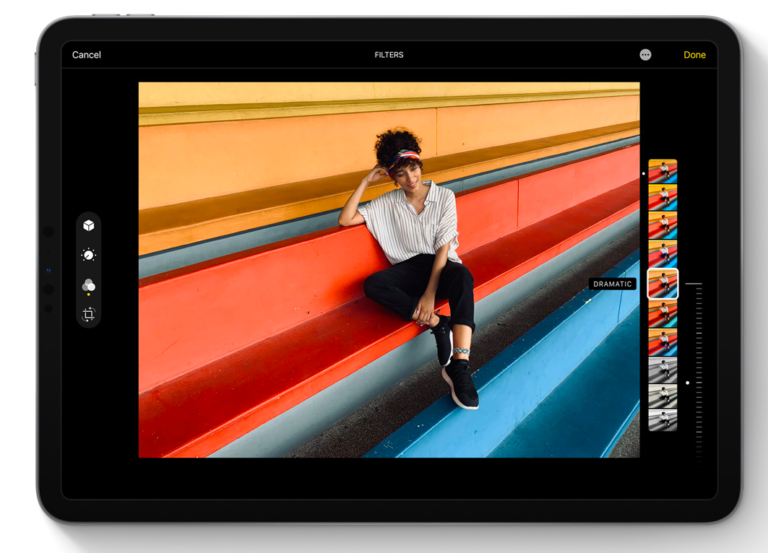Viewport: 768px width, 553px height.
Task: Apply the second filter thumbnail, Vivid
Action: [x=663, y=197]
